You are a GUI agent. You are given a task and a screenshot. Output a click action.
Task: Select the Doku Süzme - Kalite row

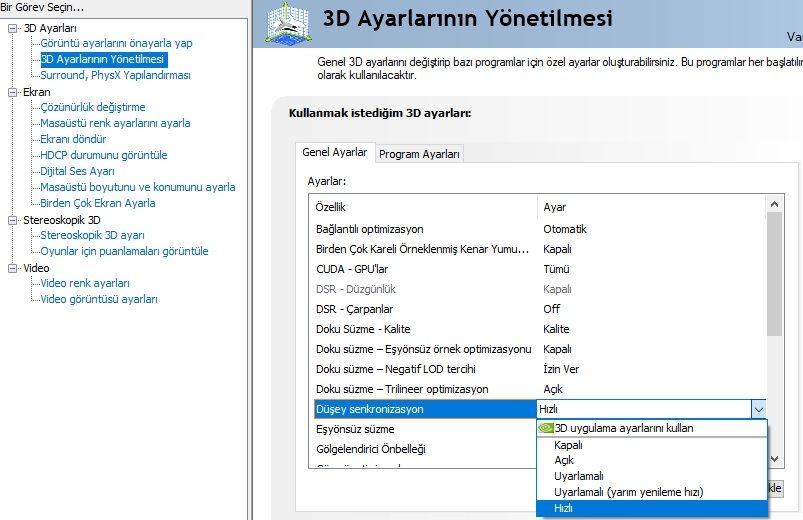click(x=538, y=329)
